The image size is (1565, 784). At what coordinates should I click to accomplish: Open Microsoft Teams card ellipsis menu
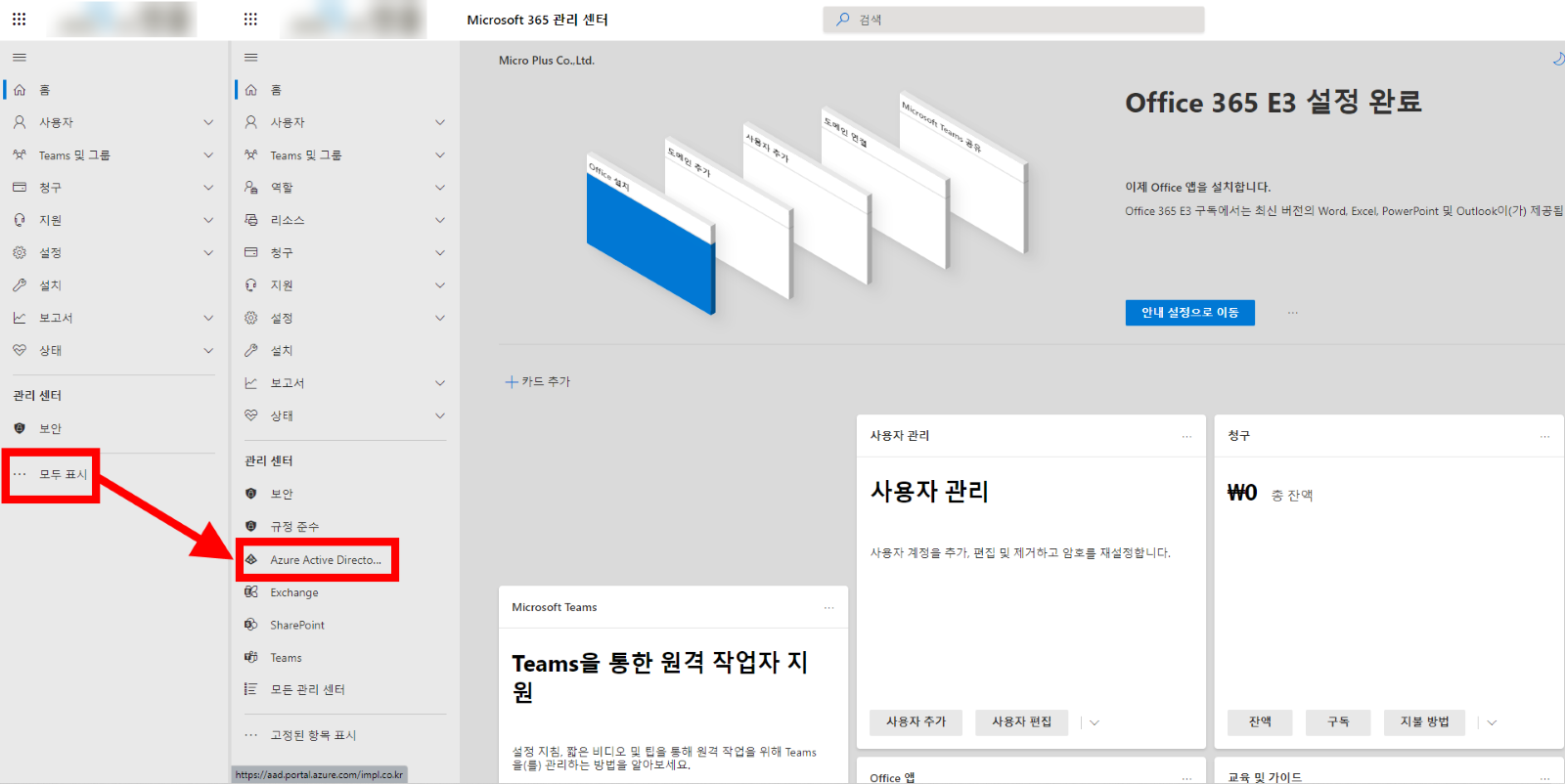pyautogui.click(x=828, y=608)
